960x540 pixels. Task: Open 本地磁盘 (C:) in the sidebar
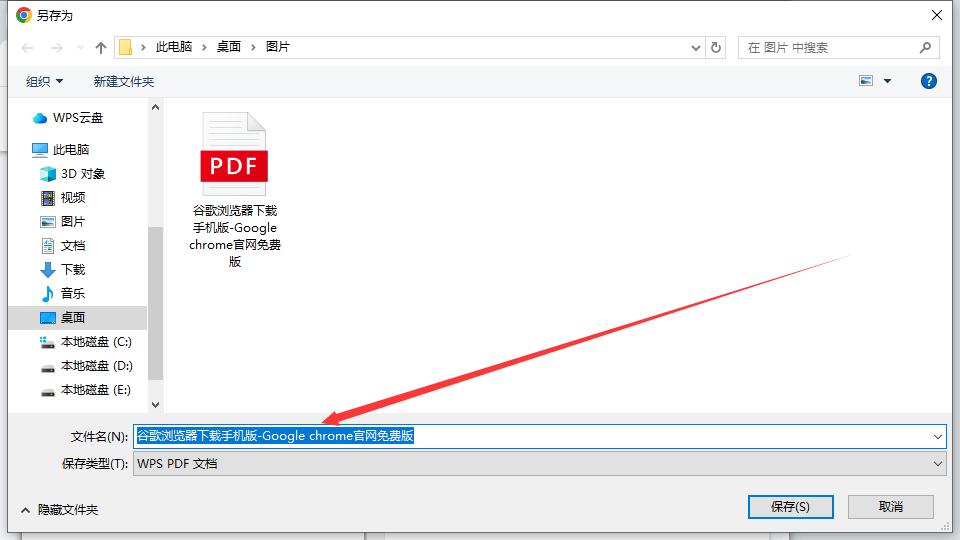(x=86, y=342)
